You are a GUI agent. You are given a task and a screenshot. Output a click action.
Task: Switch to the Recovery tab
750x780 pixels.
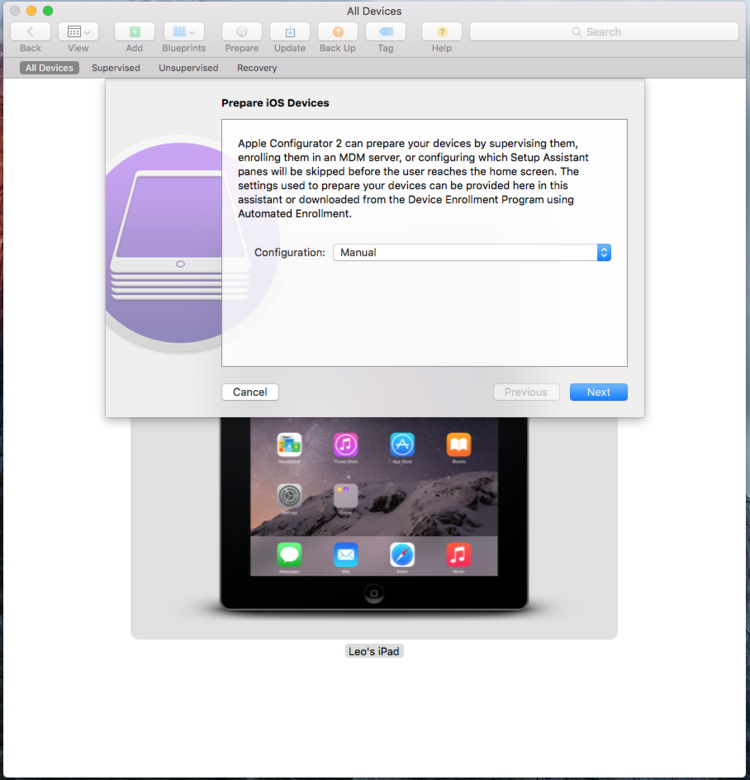[257, 68]
